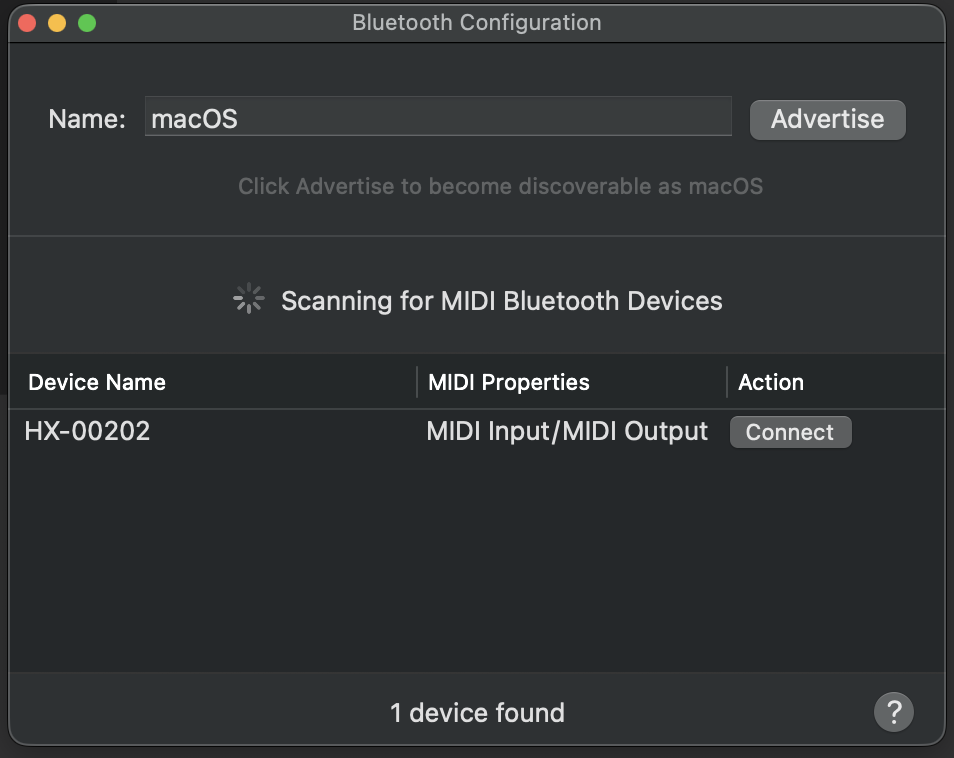The image size is (954, 758).
Task: Click the Bluetooth Configuration title bar
Action: tap(477, 23)
